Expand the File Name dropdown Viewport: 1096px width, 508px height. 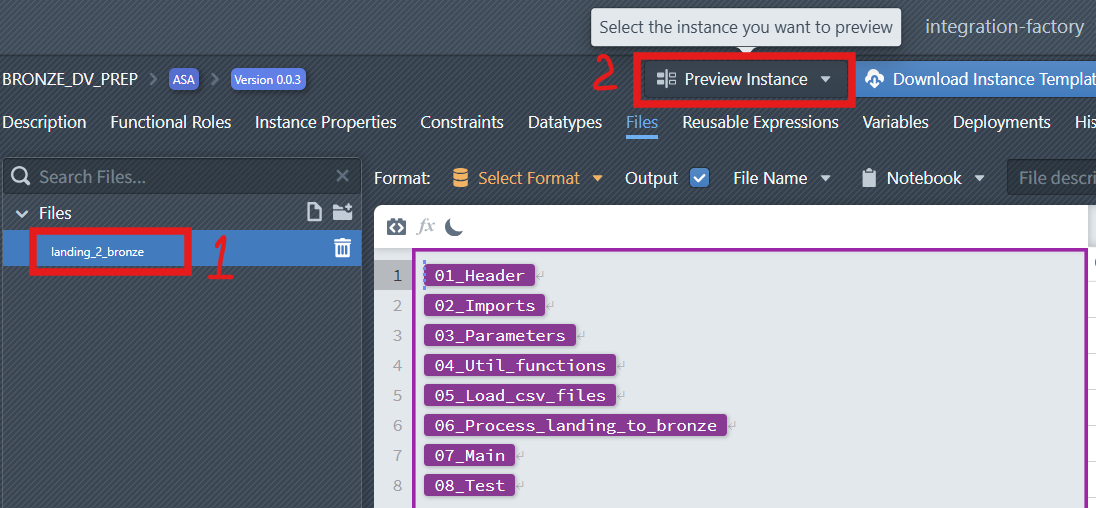[x=782, y=178]
